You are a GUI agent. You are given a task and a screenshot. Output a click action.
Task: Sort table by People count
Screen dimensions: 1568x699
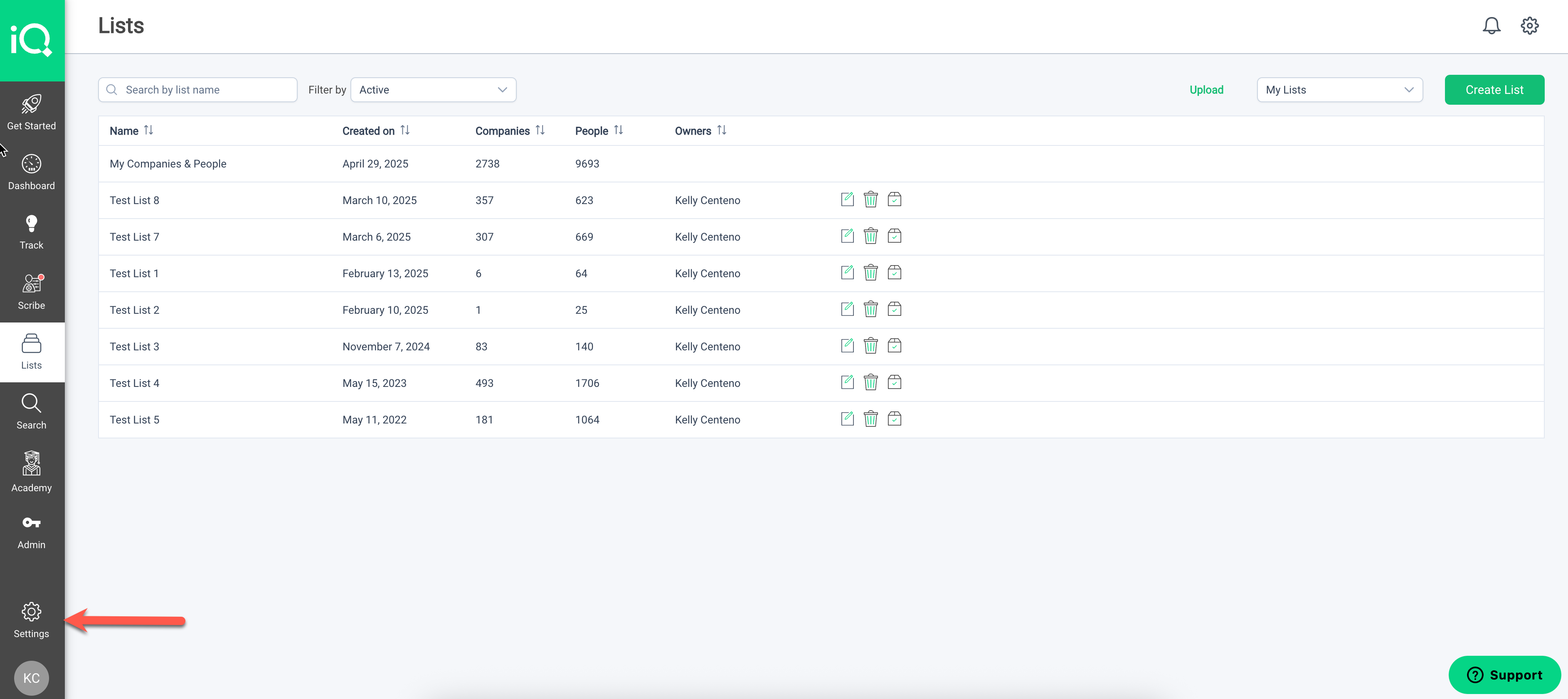(619, 130)
